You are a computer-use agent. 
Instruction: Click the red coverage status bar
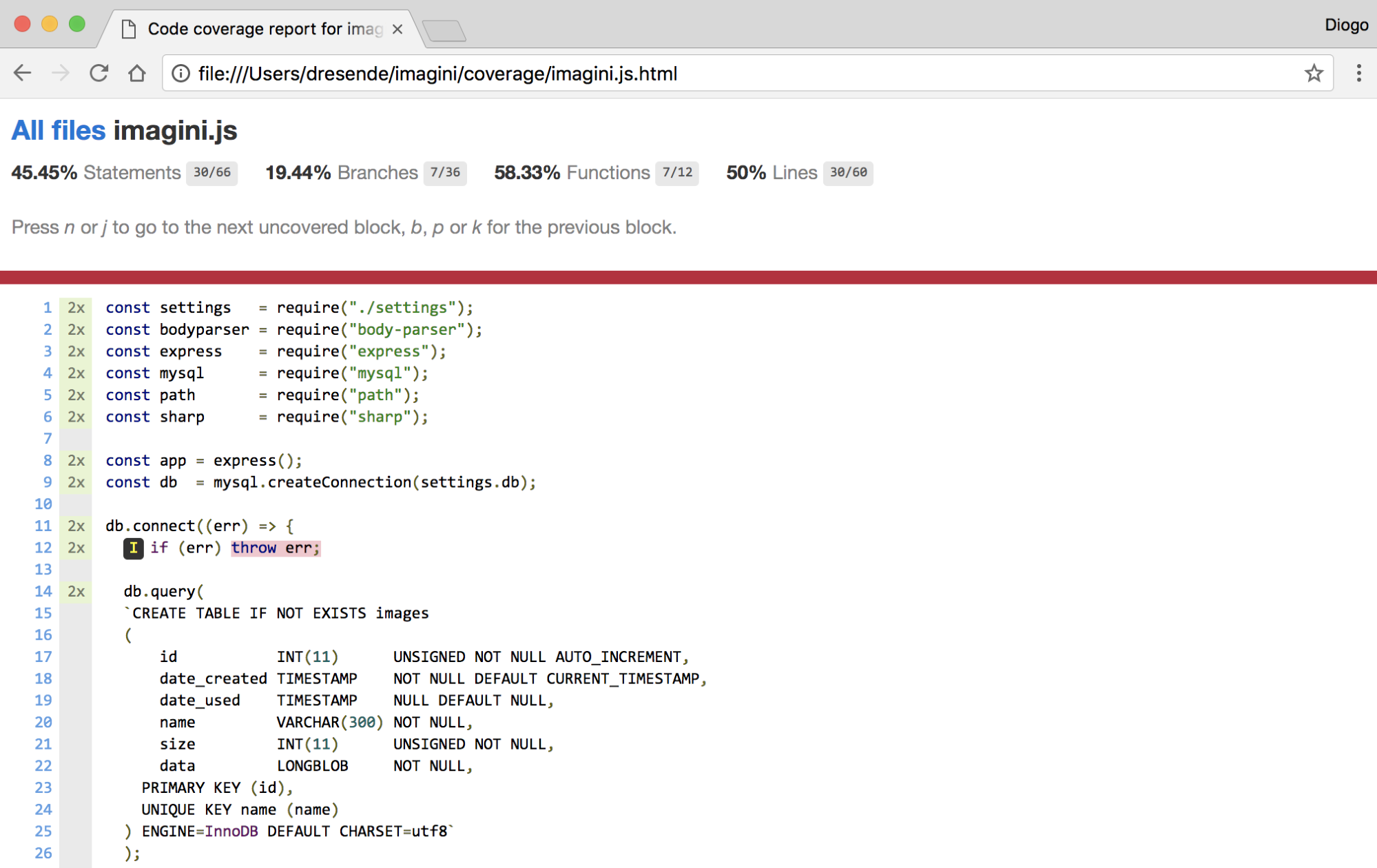[689, 277]
